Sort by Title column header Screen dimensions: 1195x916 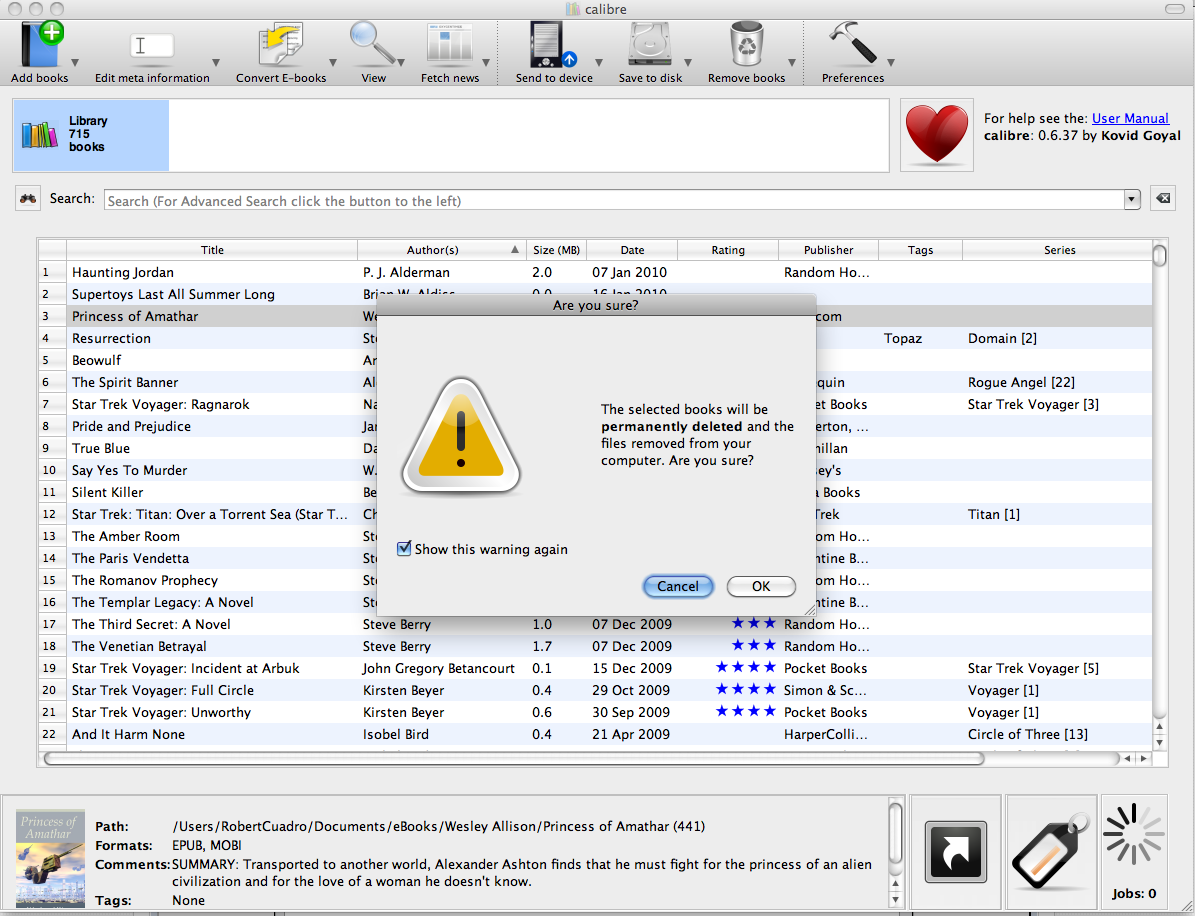[212, 250]
